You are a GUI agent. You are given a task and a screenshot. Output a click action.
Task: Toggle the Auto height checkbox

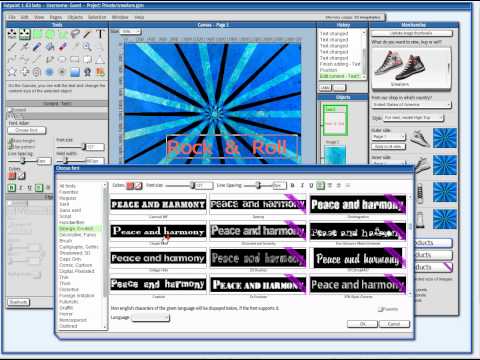coord(11,141)
